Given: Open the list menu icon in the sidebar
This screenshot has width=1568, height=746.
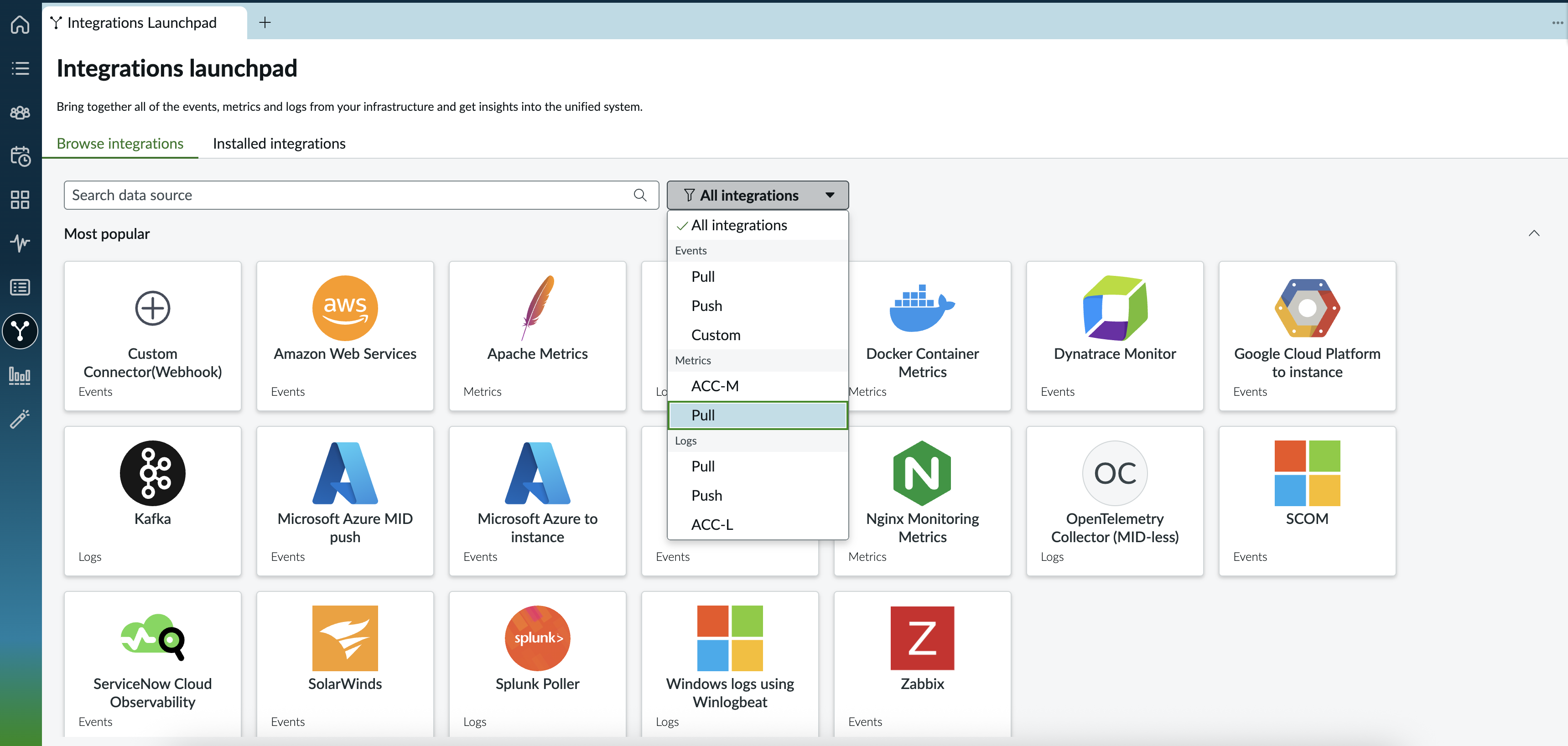Looking at the screenshot, I should 20,68.
